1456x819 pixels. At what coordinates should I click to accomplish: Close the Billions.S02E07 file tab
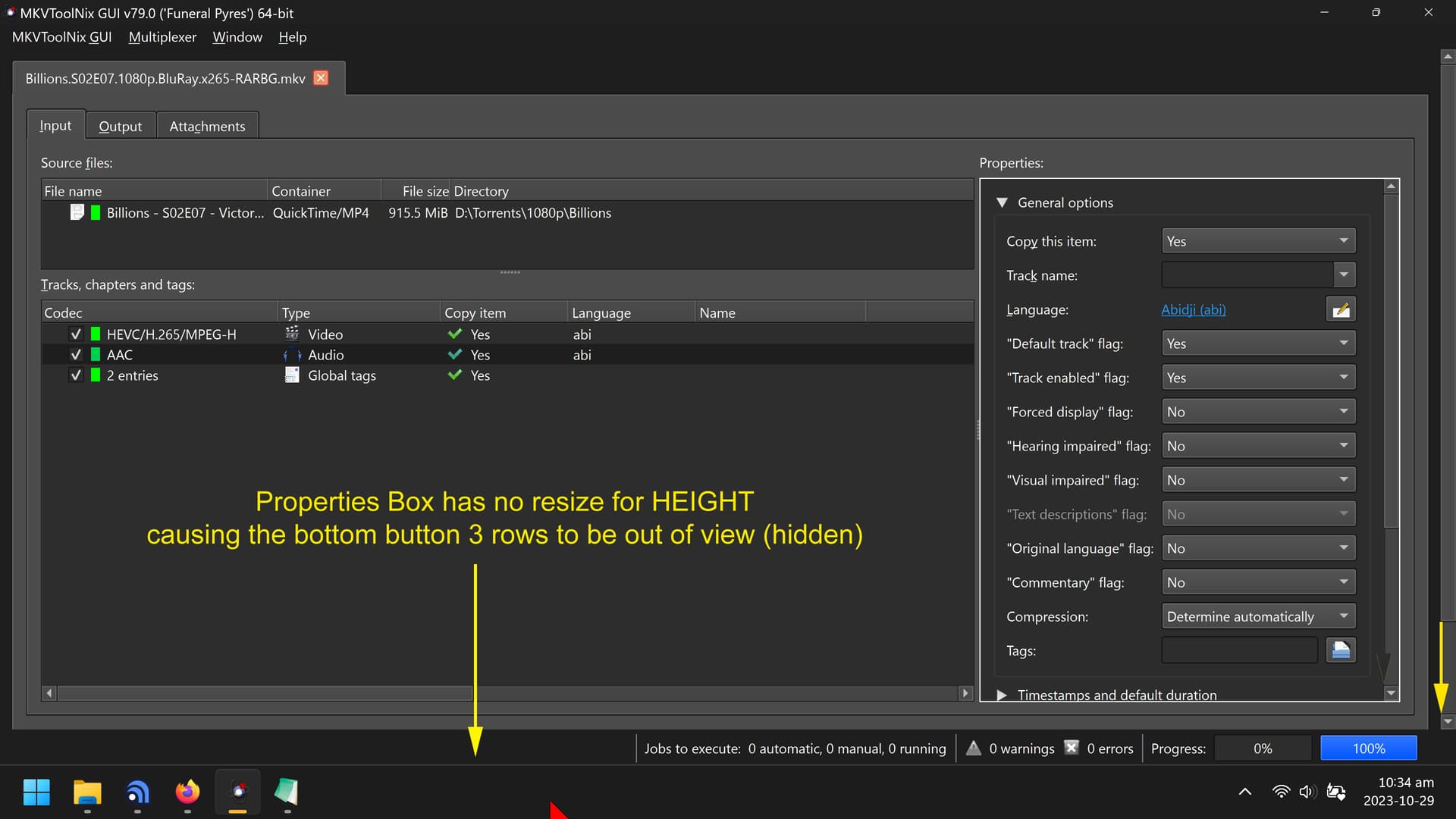pyautogui.click(x=321, y=78)
